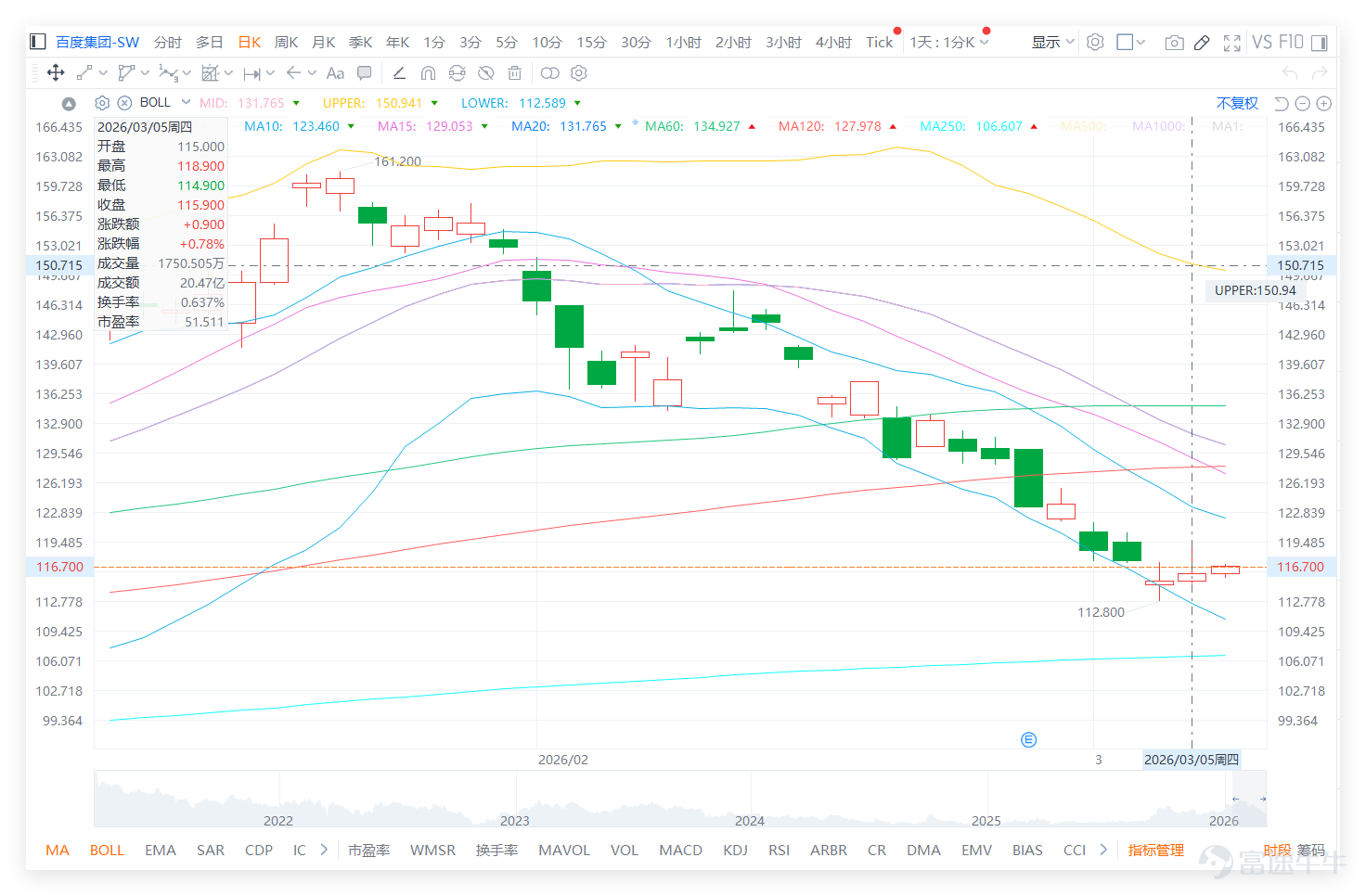Viewport: 1366px width, 896px height.
Task: Open the VS compare button
Action: click(1262, 42)
